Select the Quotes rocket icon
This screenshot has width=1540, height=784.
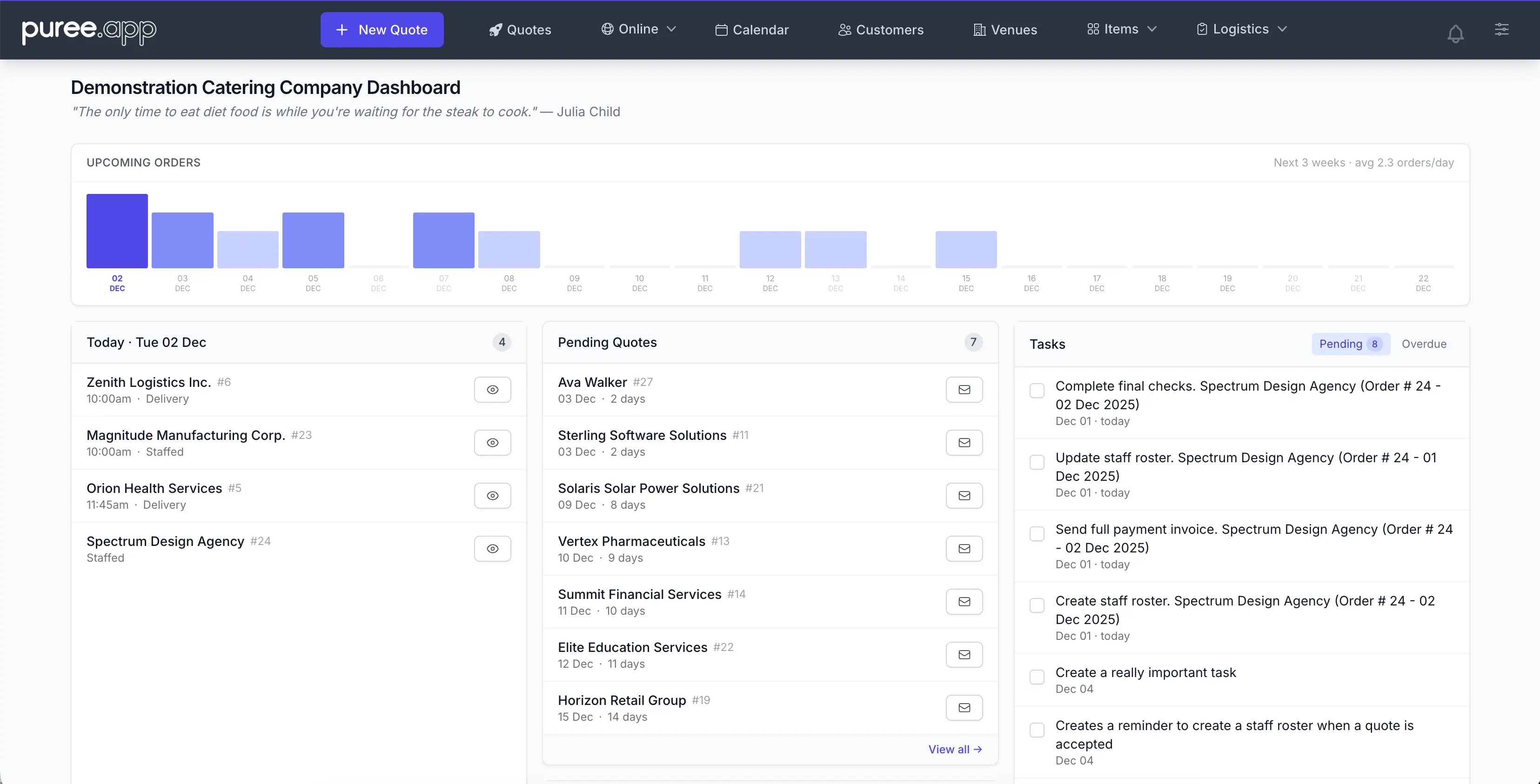[x=495, y=29]
